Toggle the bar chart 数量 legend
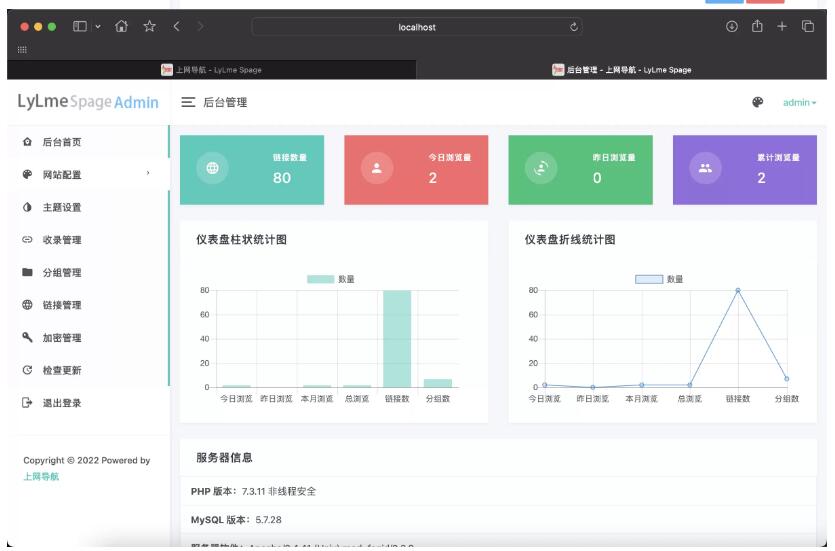This screenshot has width=835, height=551. [x=331, y=279]
